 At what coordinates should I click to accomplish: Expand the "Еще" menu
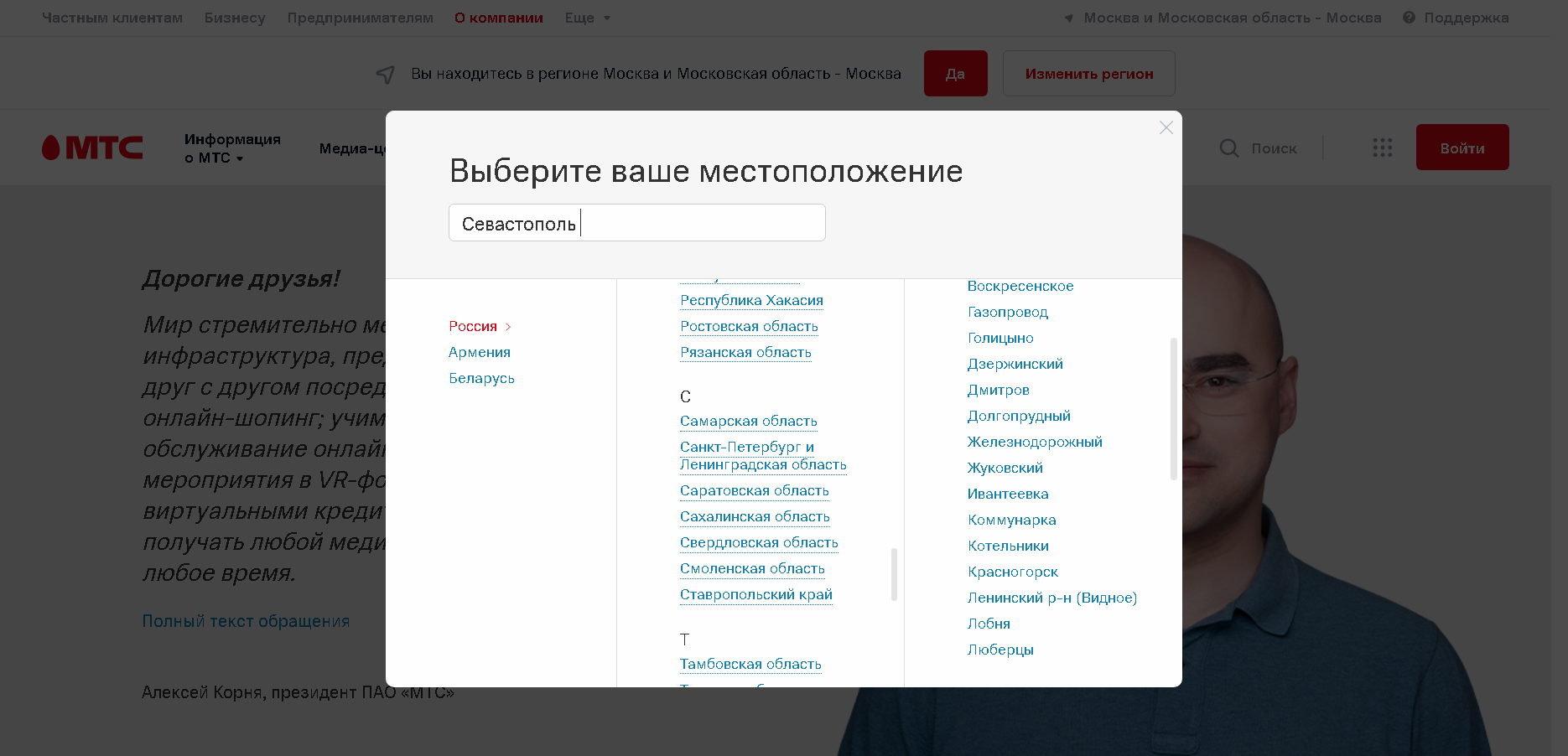click(x=587, y=18)
